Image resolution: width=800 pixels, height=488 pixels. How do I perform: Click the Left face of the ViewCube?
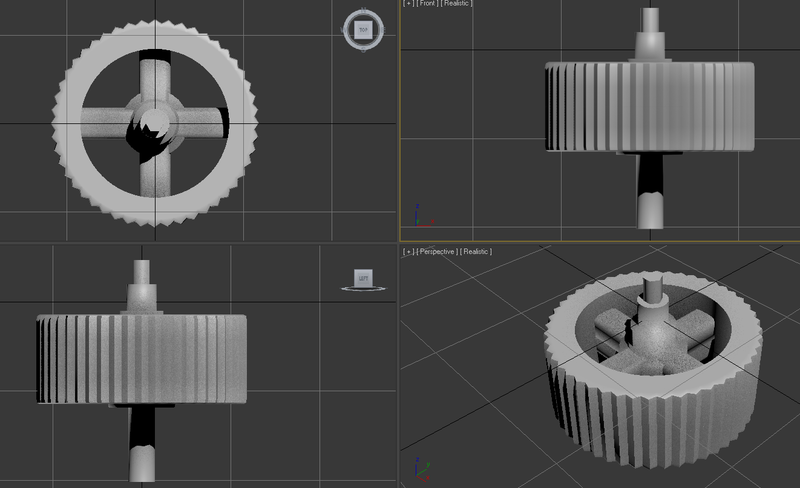click(361, 277)
